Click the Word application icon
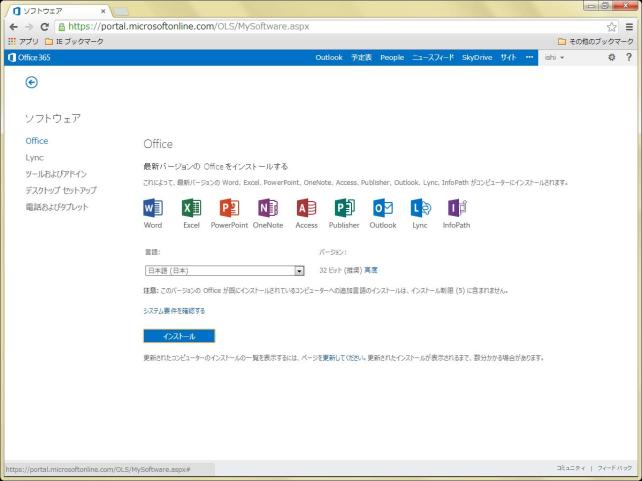642x481 pixels. [x=153, y=208]
